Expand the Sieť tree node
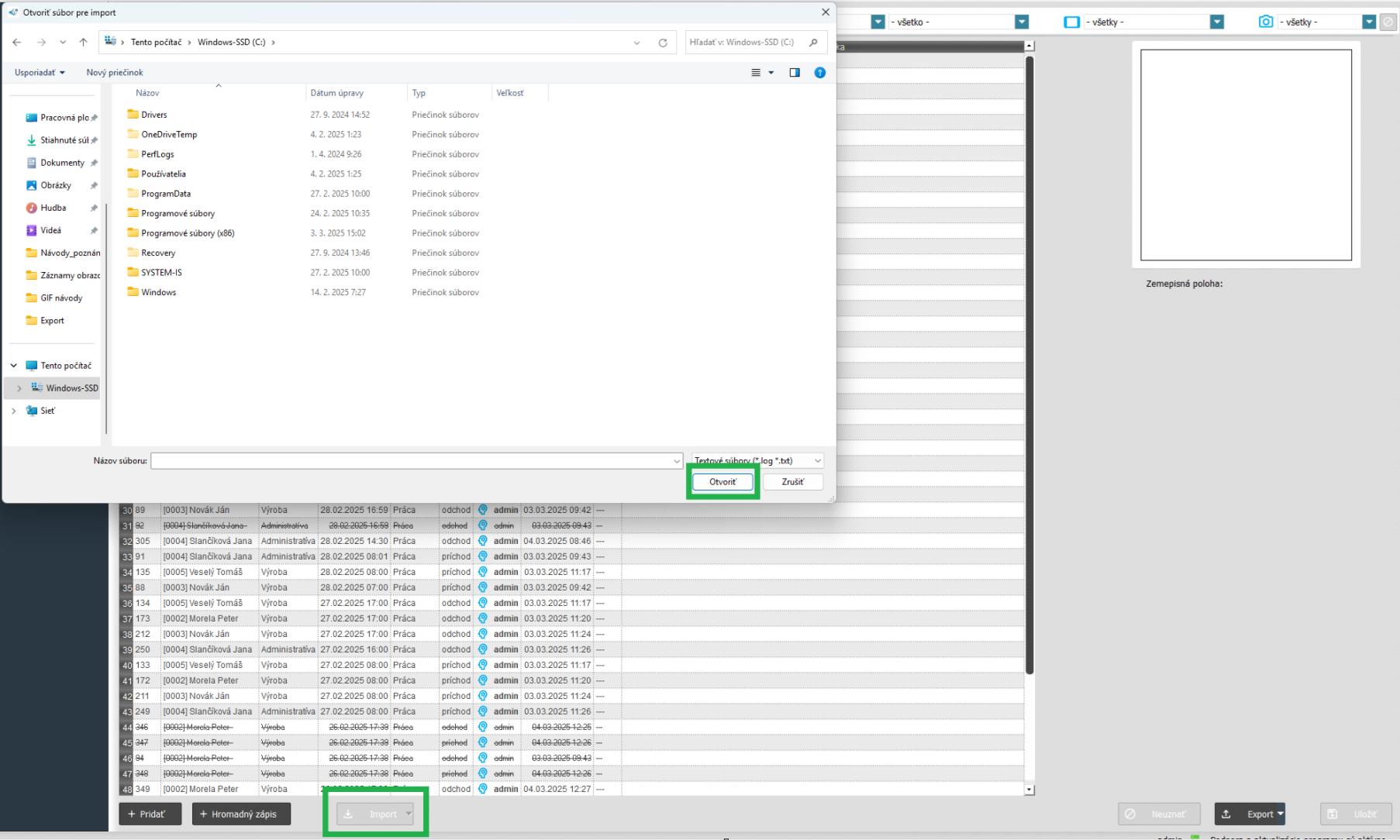 [14, 411]
